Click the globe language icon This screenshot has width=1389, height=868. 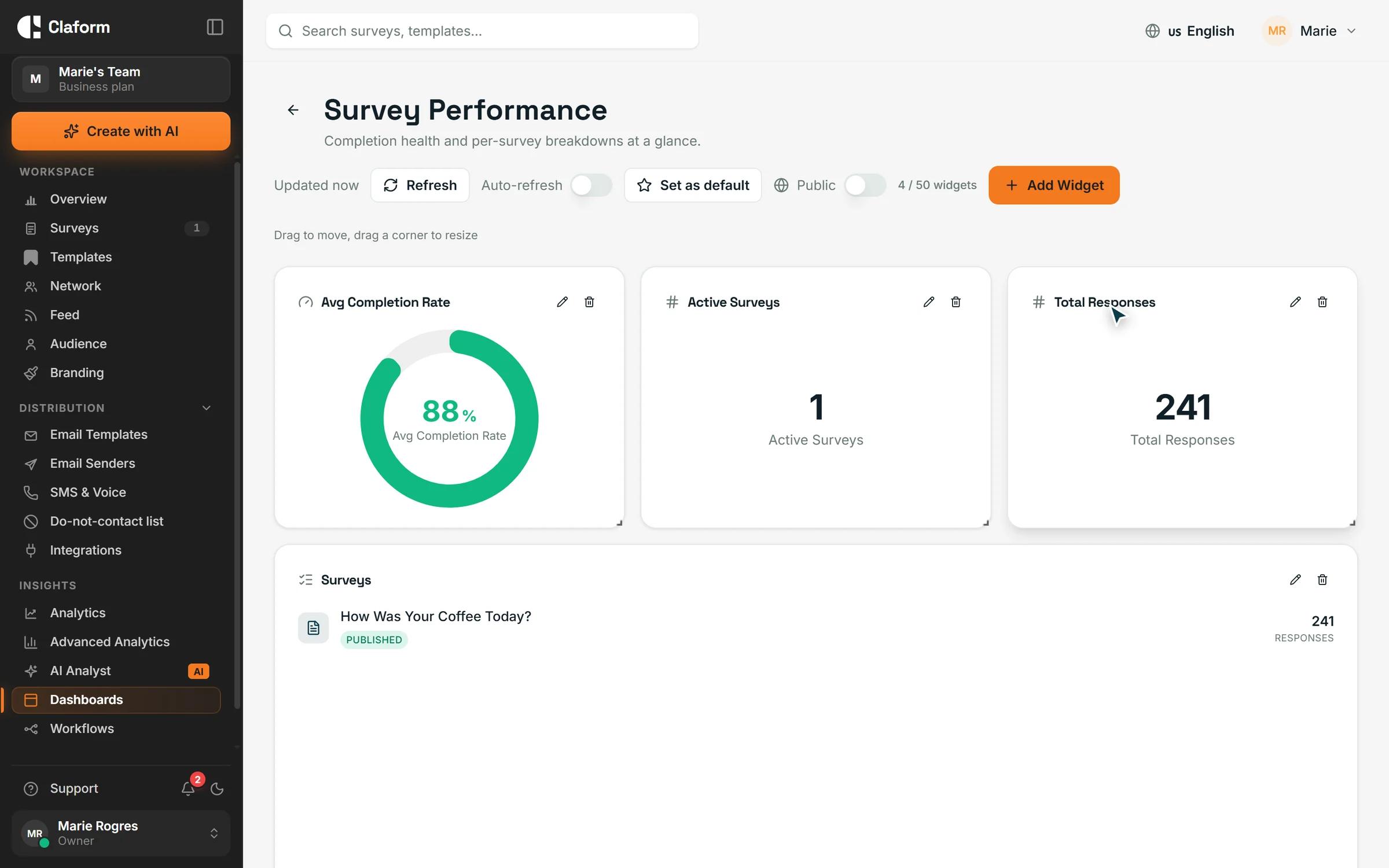(1152, 31)
